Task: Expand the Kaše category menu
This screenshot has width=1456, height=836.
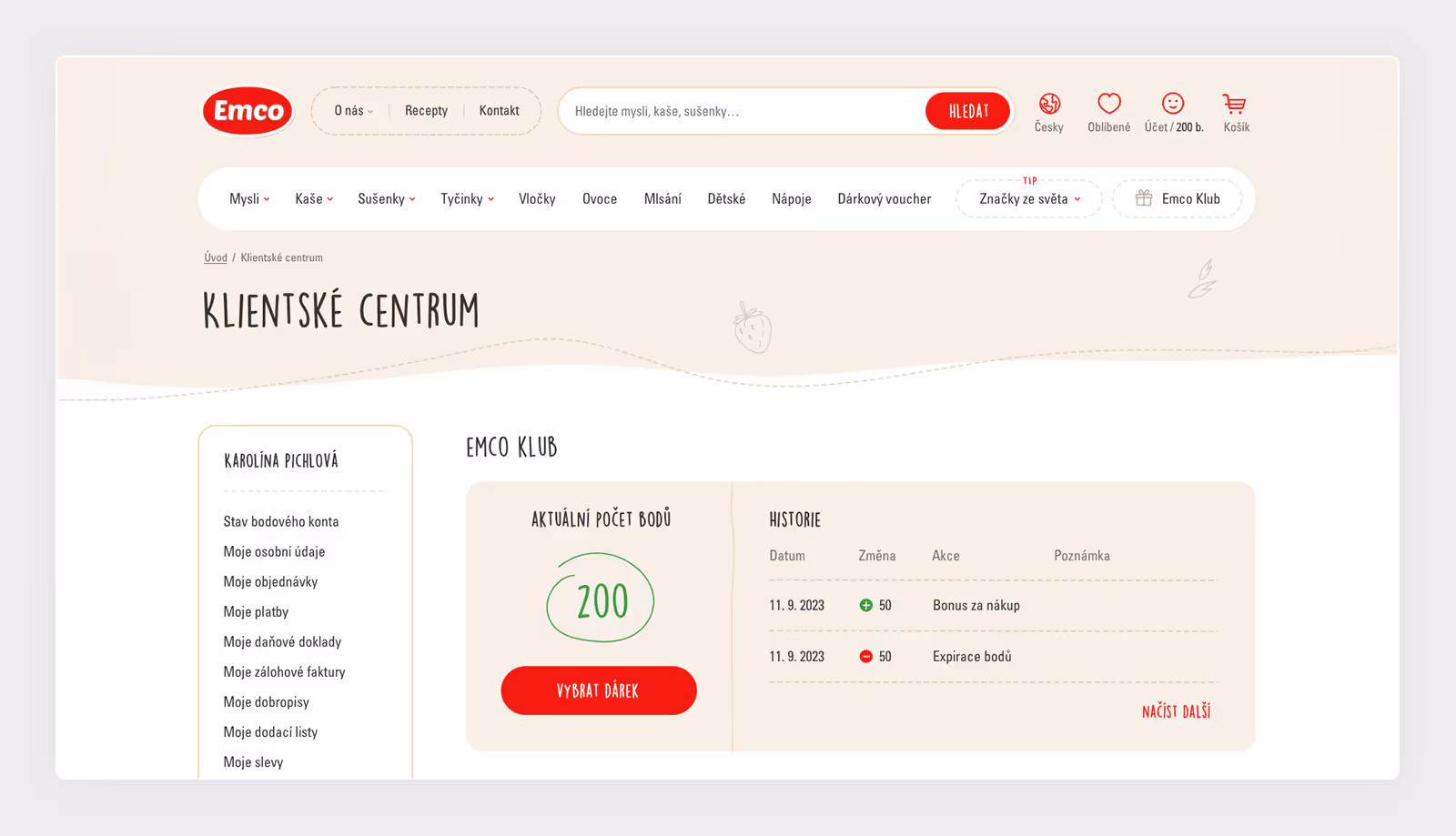Action: (314, 199)
